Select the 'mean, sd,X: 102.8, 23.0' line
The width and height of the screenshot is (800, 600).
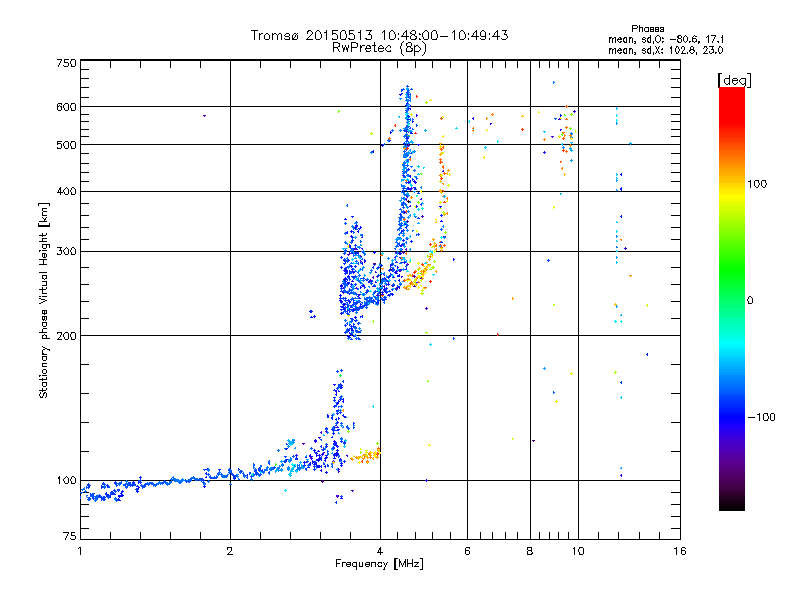click(x=665, y=50)
